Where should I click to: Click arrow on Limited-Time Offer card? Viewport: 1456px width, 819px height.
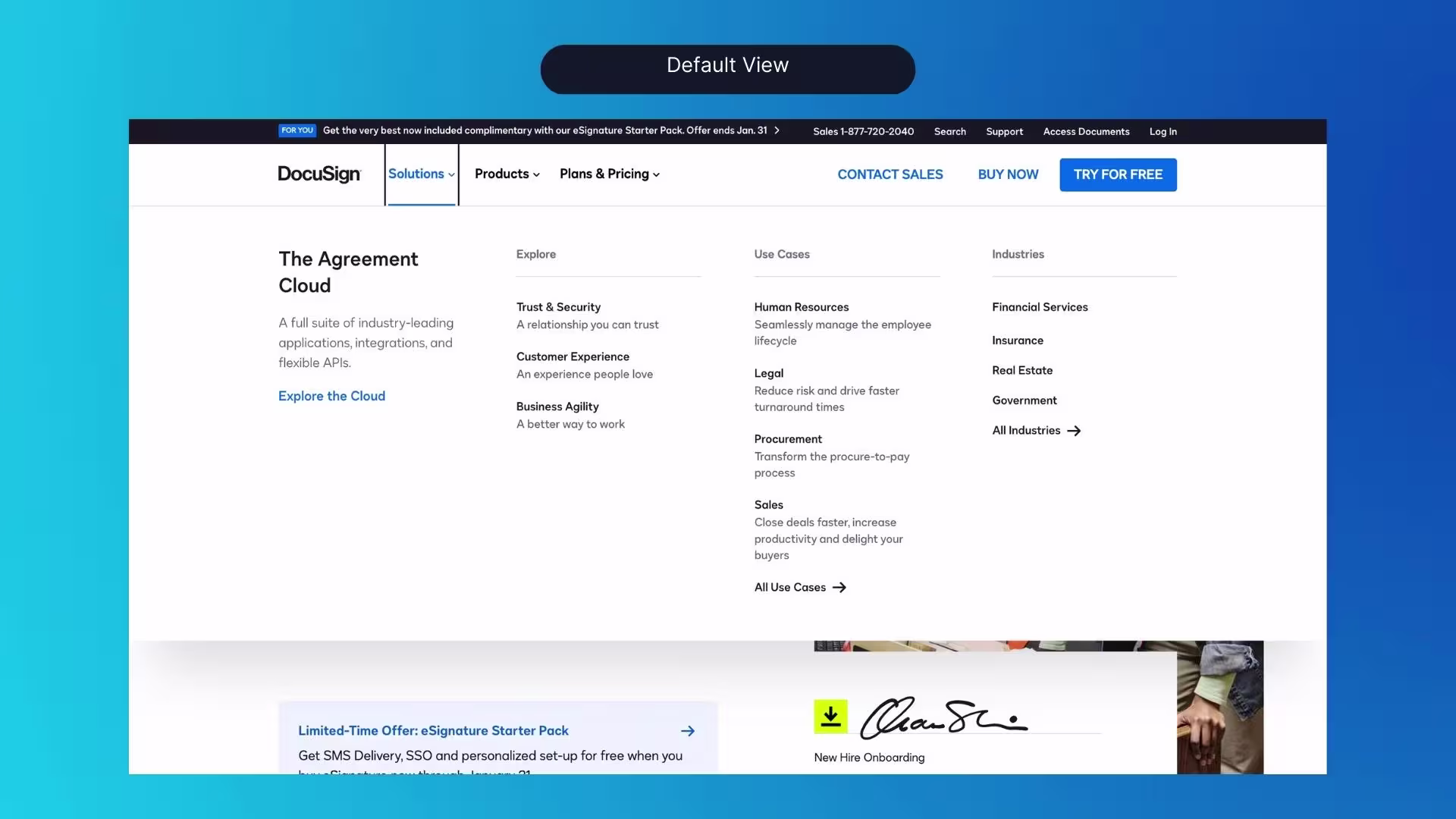[x=688, y=731]
